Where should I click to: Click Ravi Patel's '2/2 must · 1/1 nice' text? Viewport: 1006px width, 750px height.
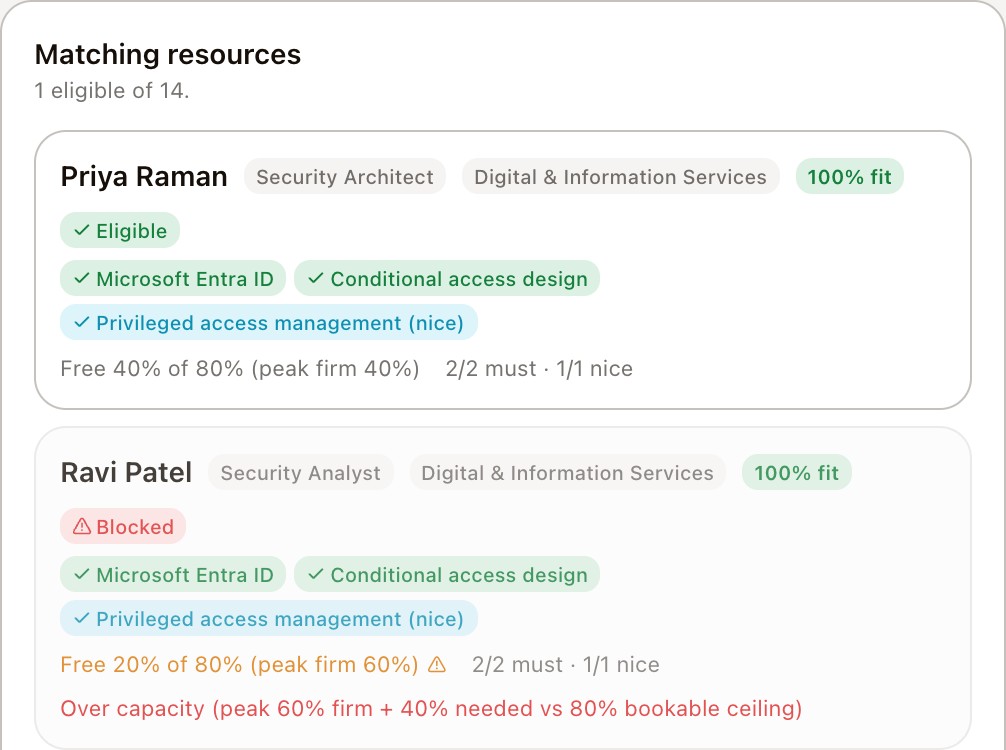click(566, 665)
